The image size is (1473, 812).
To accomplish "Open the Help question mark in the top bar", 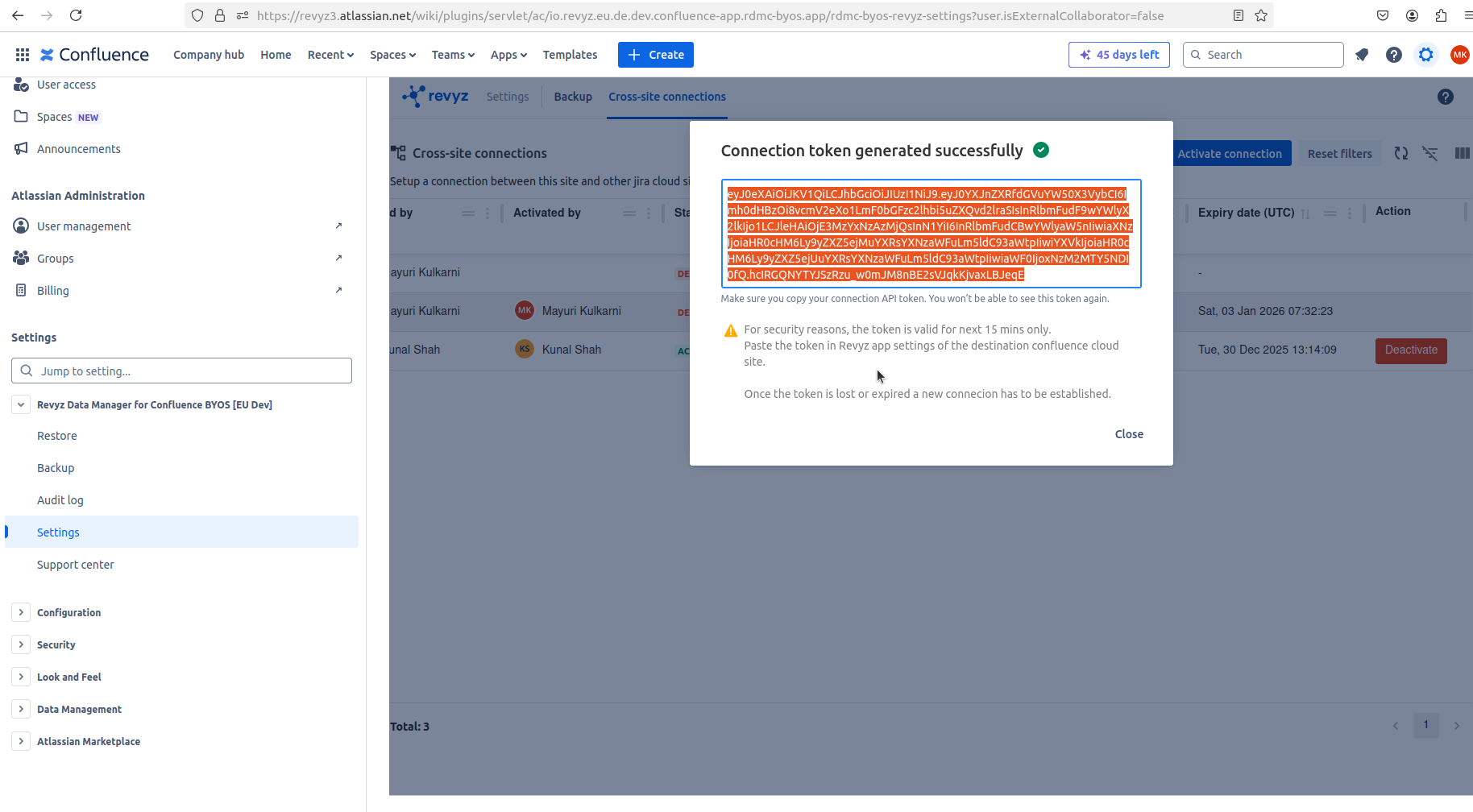I will click(x=1394, y=55).
